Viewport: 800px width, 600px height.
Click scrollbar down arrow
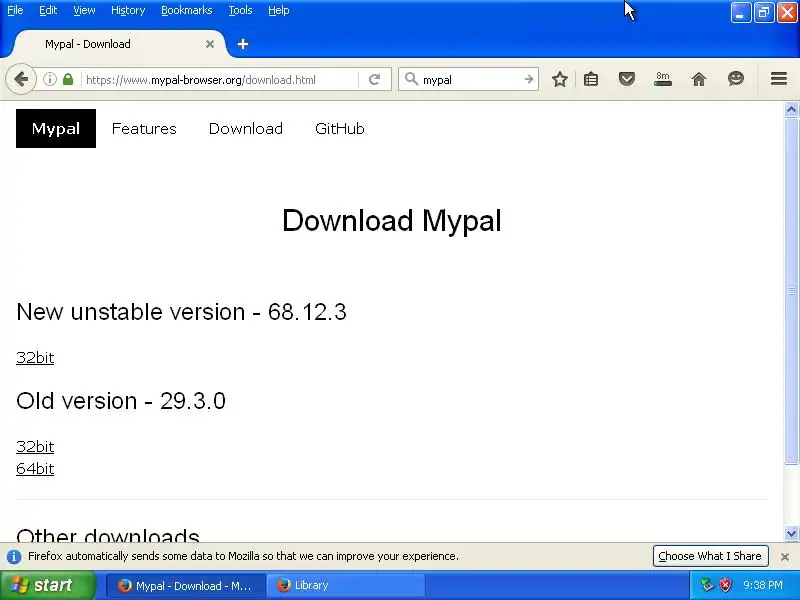tap(791, 534)
